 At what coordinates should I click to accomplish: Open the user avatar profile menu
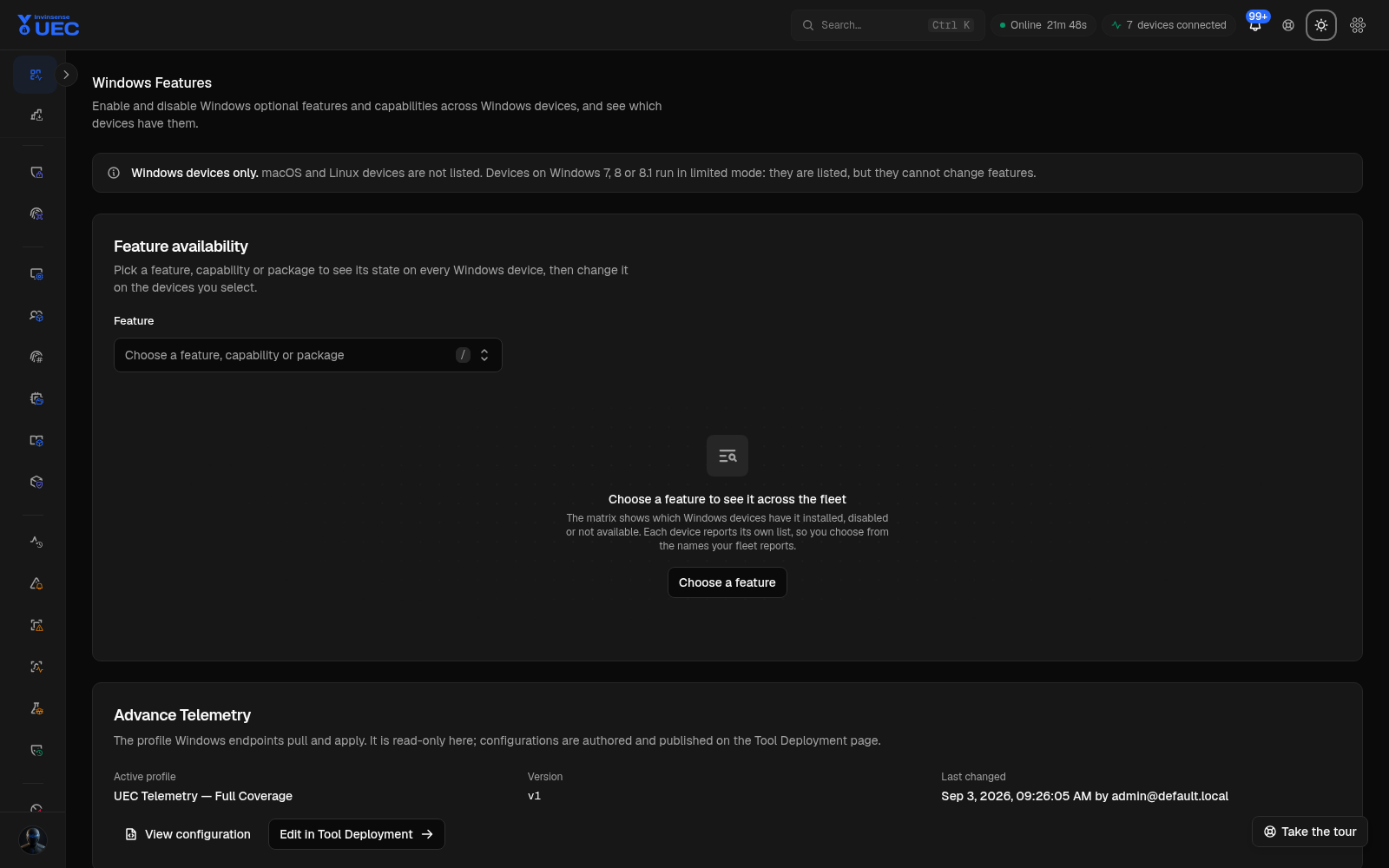[x=33, y=840]
